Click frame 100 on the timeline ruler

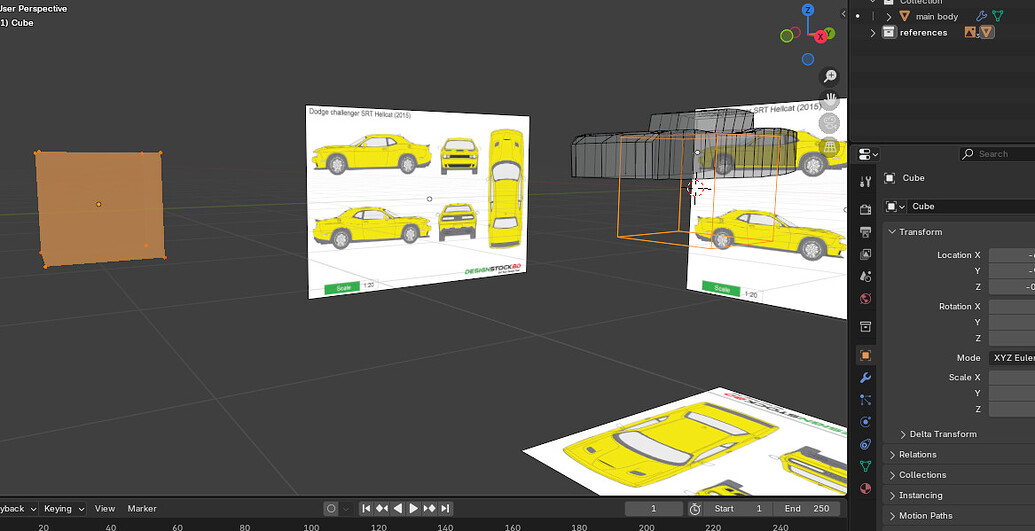click(x=311, y=527)
